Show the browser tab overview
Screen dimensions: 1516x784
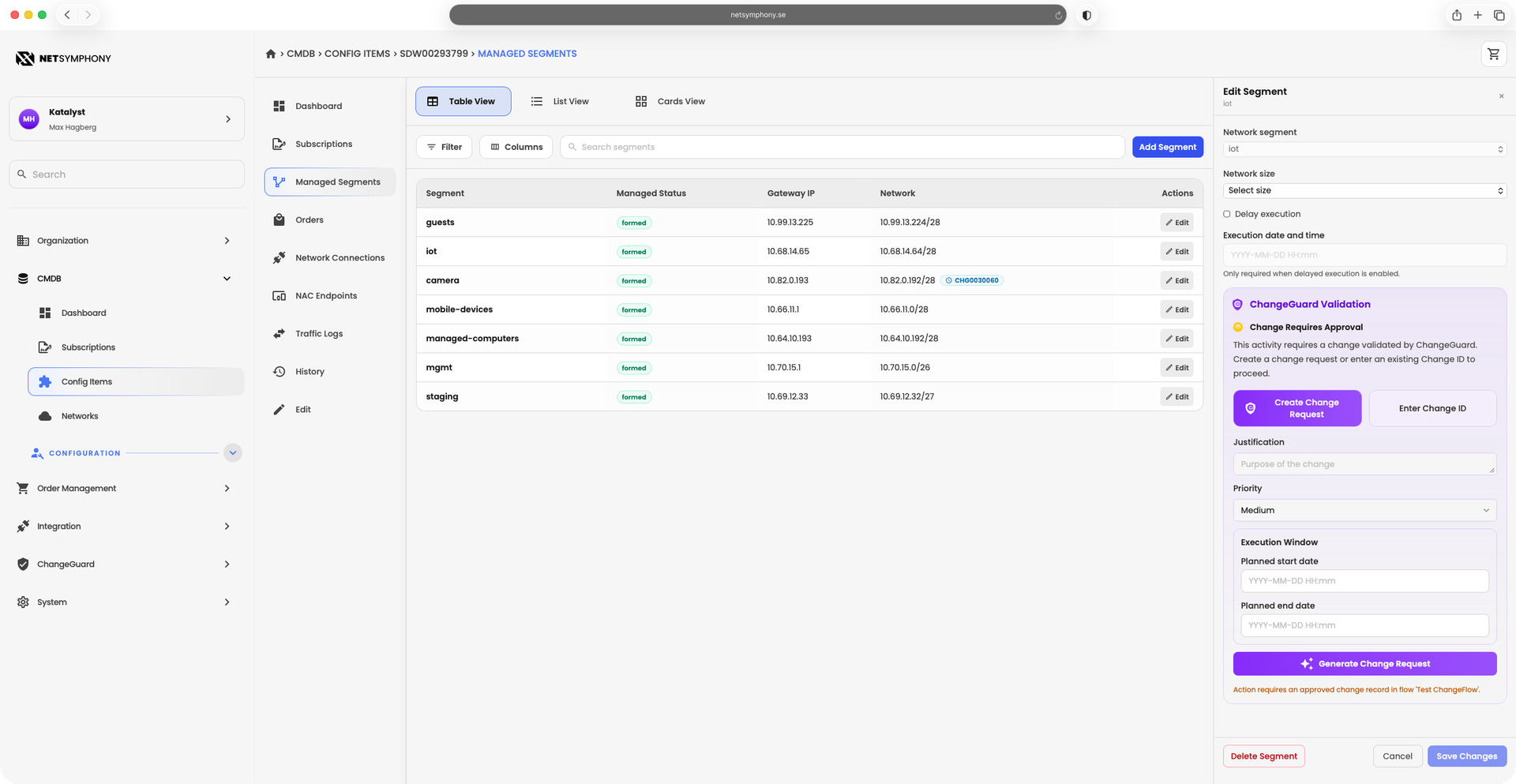(1499, 15)
